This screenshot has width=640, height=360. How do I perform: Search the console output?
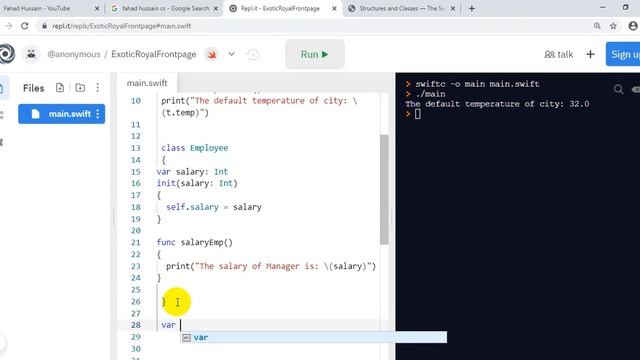tap(618, 89)
